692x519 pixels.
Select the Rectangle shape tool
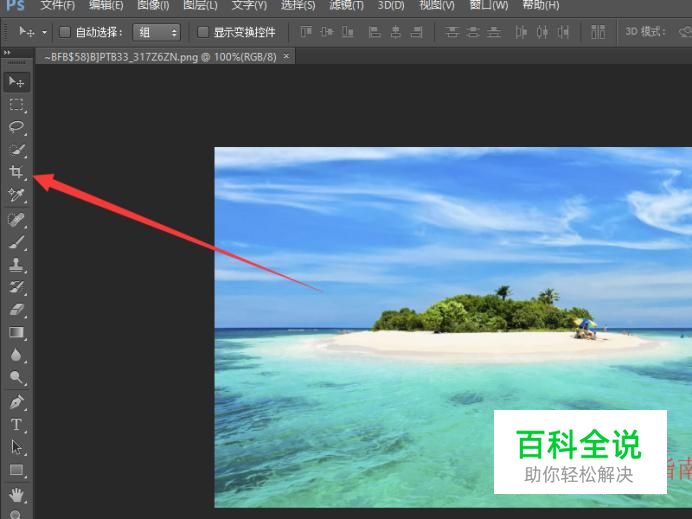pos(16,470)
